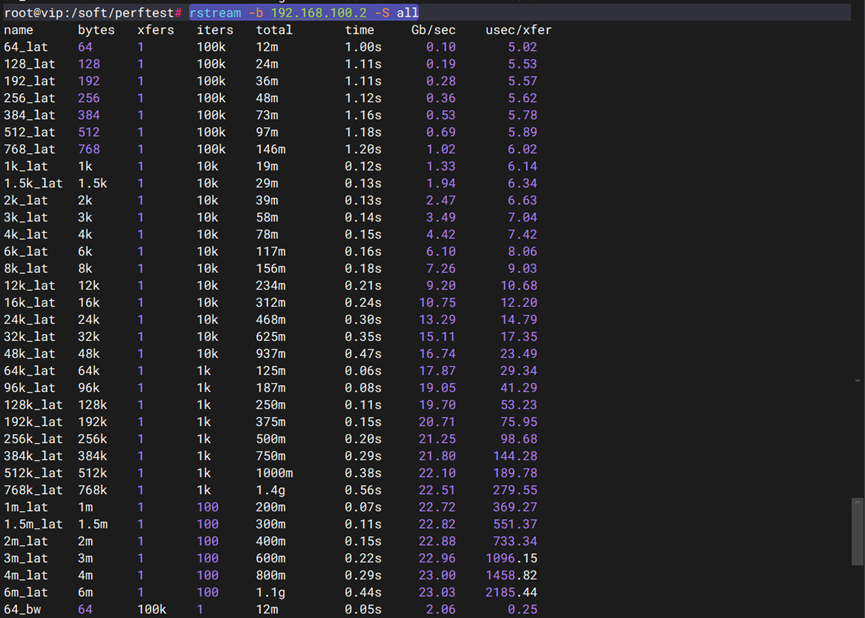Select the 1.5k_lat row name

pos(33,184)
